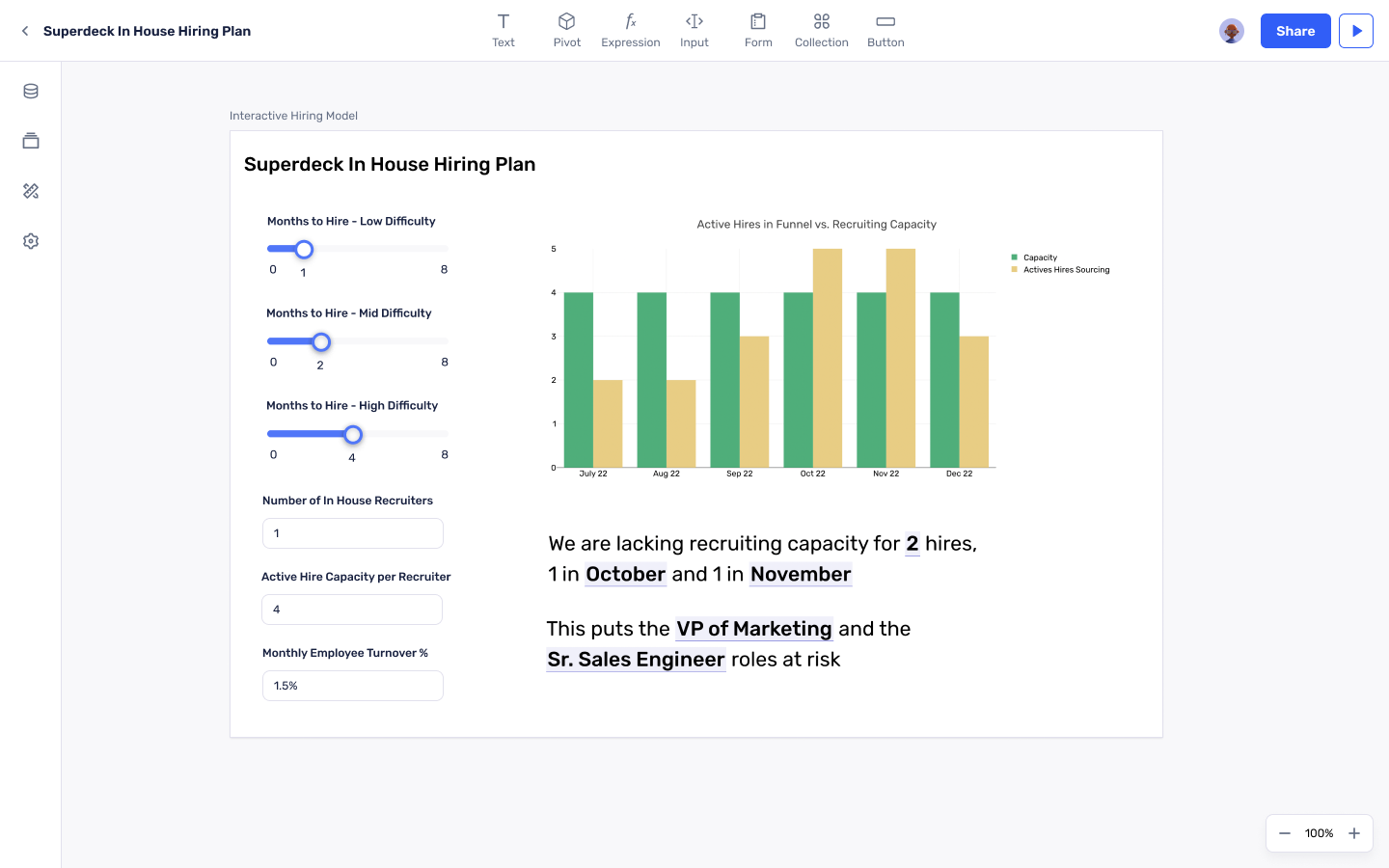Image resolution: width=1389 pixels, height=868 pixels.
Task: Select the VP of Marketing expression
Action: click(754, 629)
